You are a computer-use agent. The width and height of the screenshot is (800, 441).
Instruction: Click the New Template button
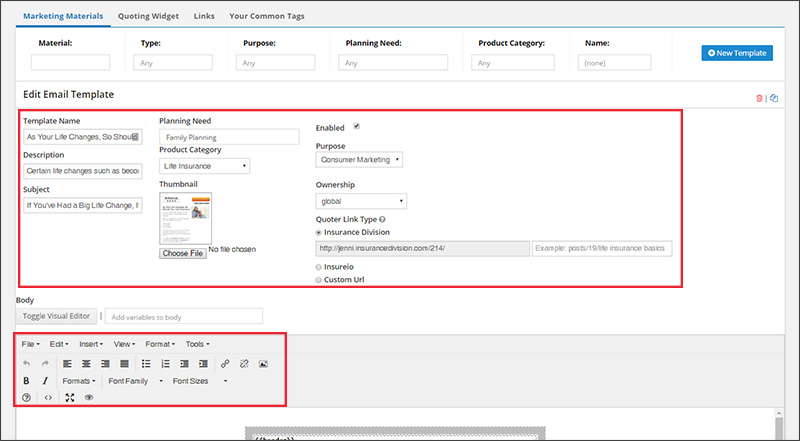737,53
